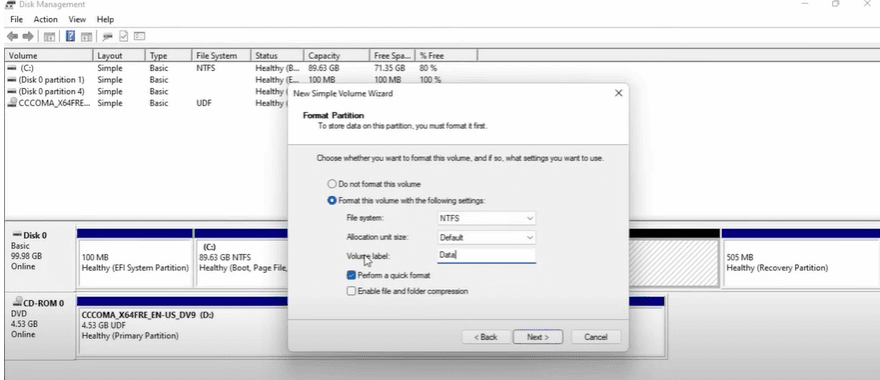Click the 'UDF' file system cell
This screenshot has height=380, width=880.
coord(204,103)
